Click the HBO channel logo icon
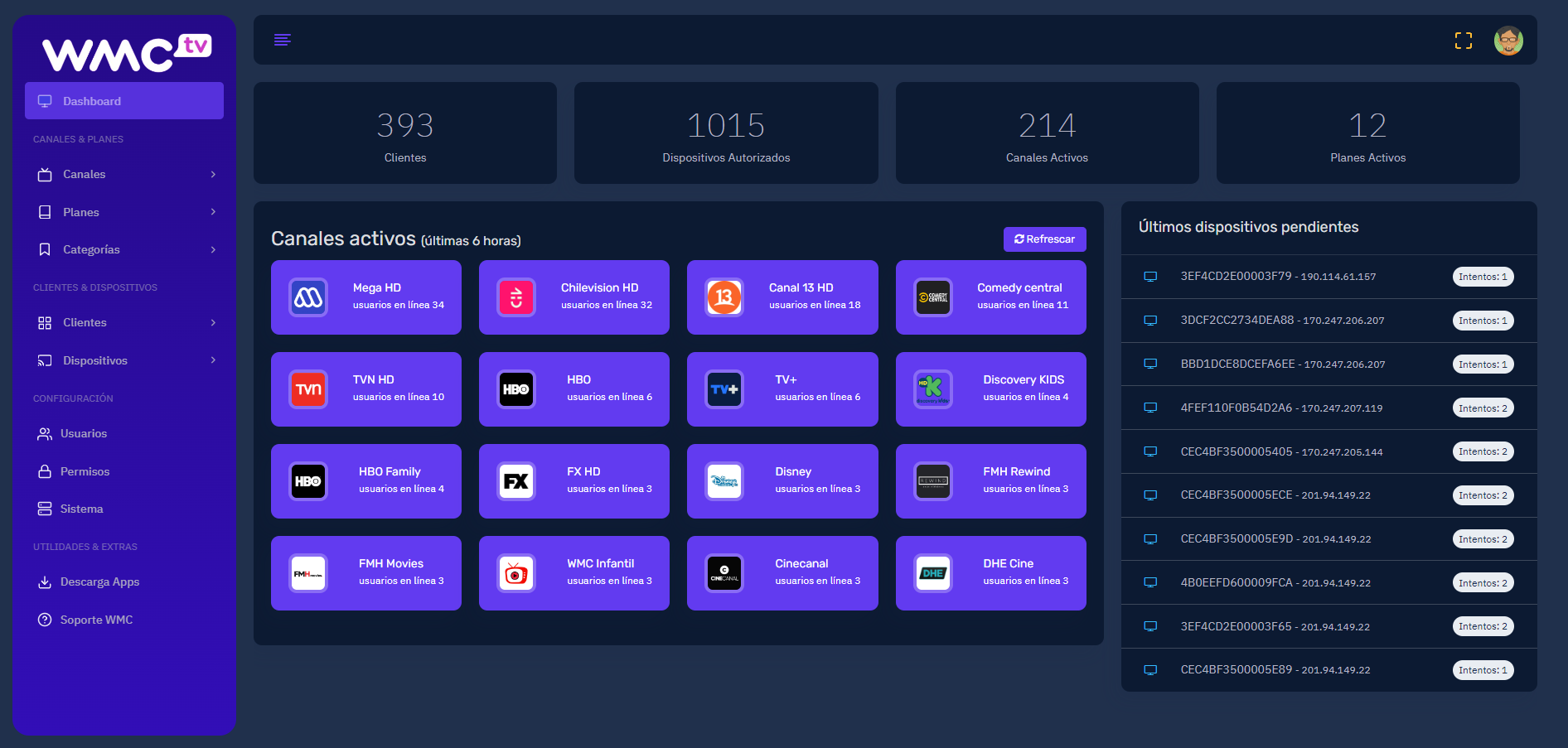The height and width of the screenshot is (748, 1568). 516,389
